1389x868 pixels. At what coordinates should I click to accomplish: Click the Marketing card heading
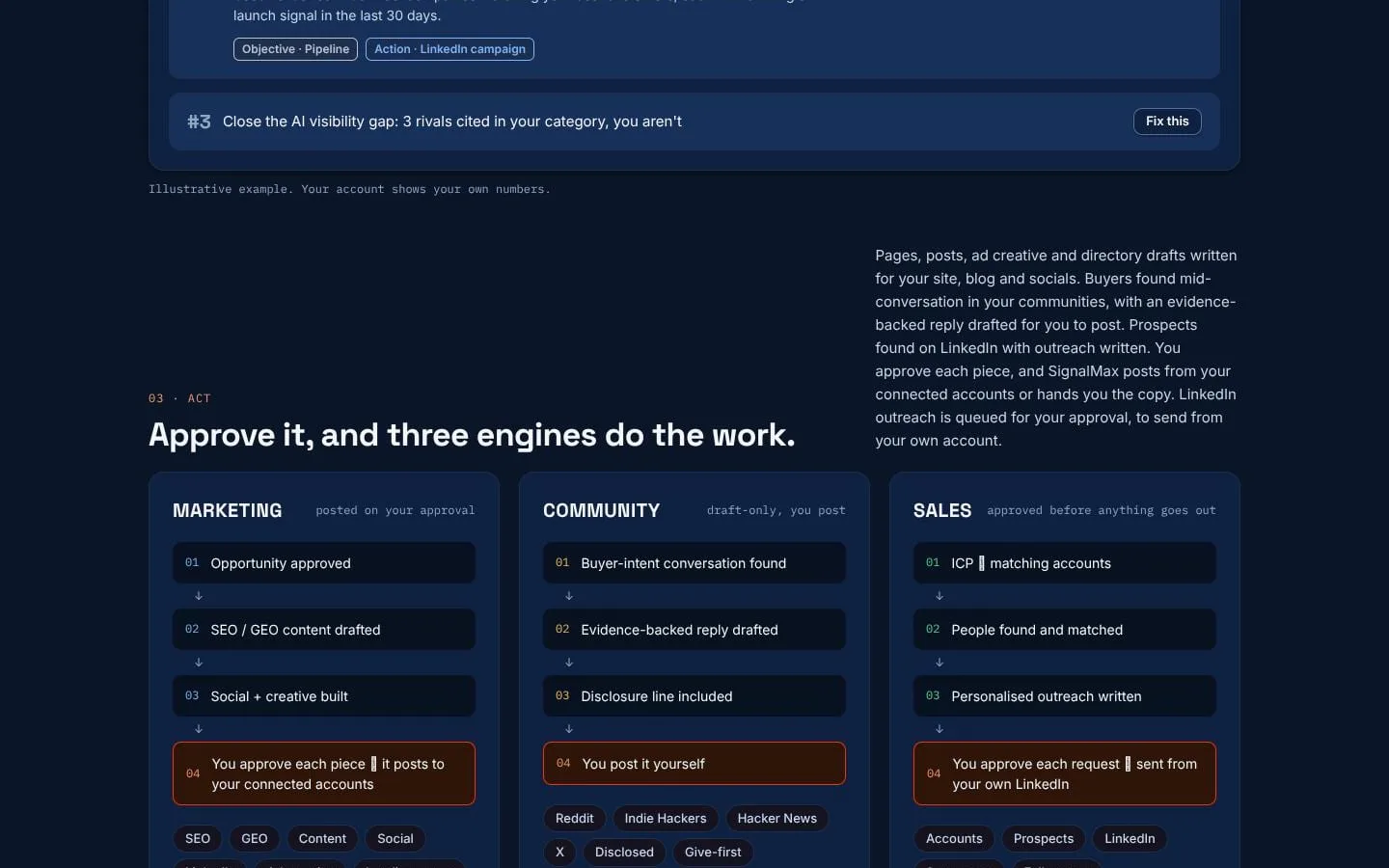228,510
